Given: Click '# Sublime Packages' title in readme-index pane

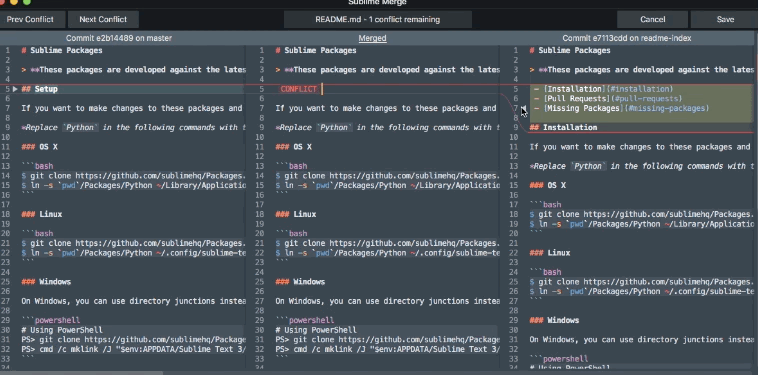Looking at the screenshot, I should tap(570, 50).
